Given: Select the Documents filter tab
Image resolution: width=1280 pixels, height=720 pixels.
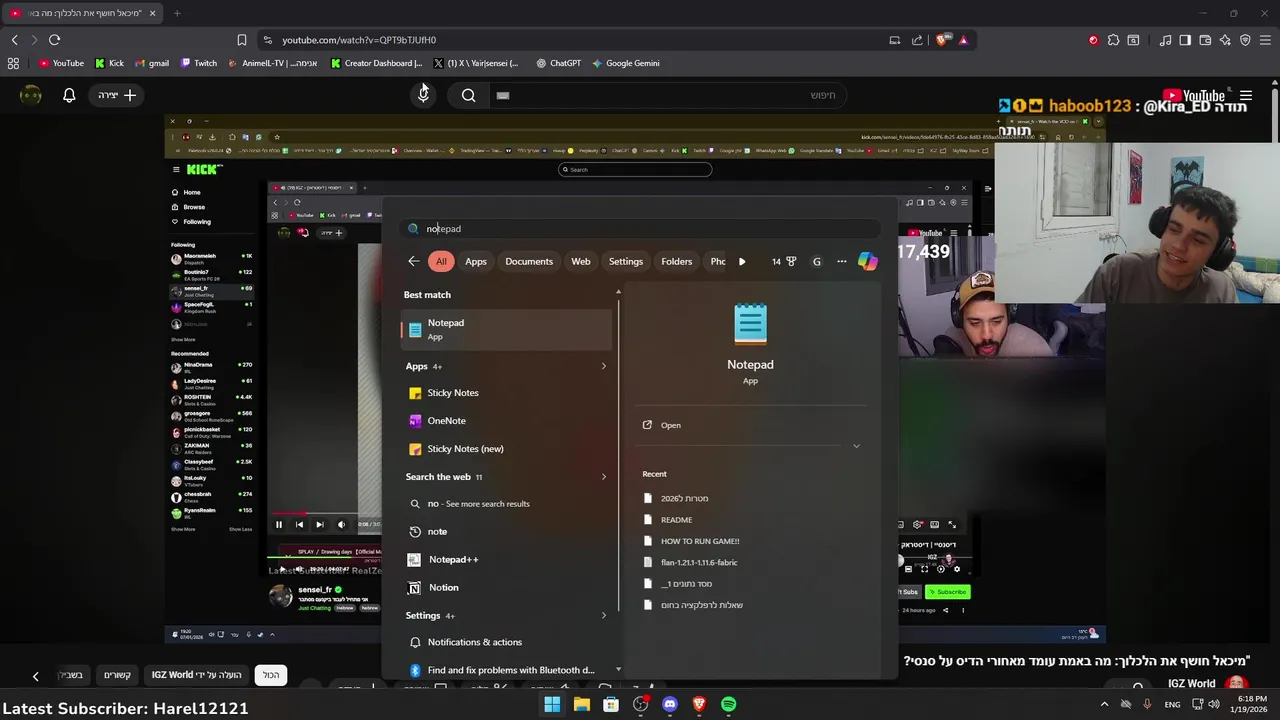Looking at the screenshot, I should point(529,261).
